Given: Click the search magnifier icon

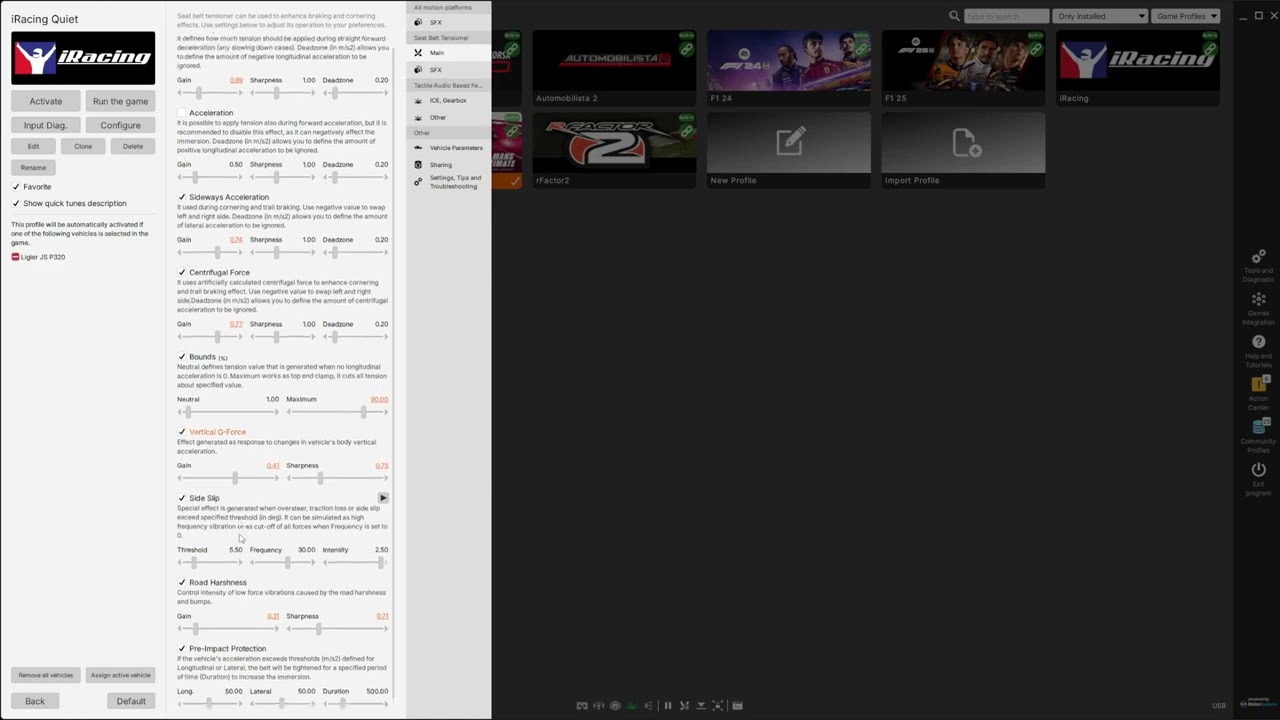Looking at the screenshot, I should [x=954, y=16].
